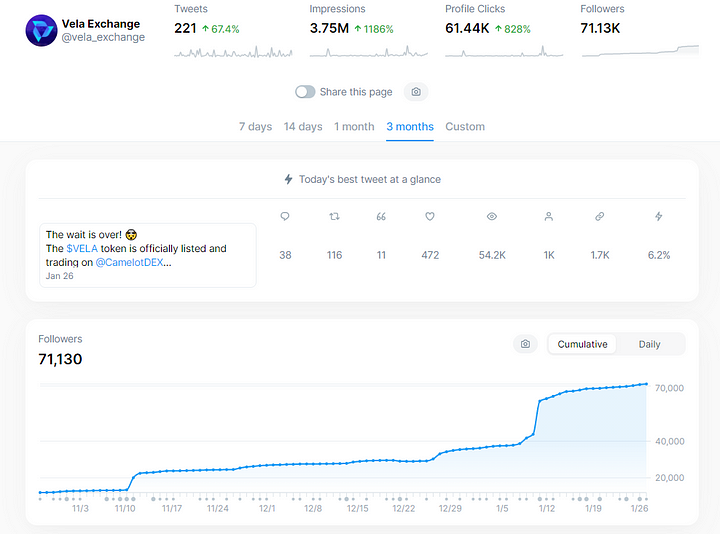The height and width of the screenshot is (534, 720).
Task: Open the $VELA cashtag link
Action: tap(82, 248)
